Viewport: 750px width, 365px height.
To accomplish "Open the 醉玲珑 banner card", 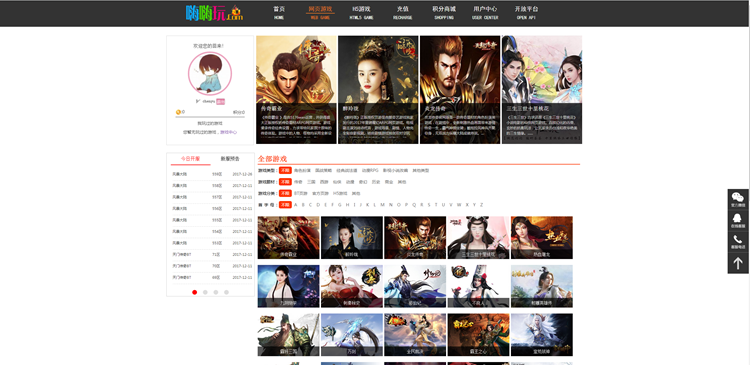I will [378, 89].
